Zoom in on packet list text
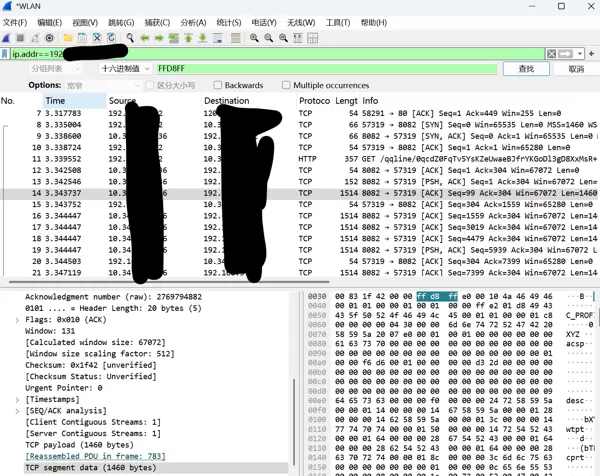600x476 pixels. pos(254,37)
